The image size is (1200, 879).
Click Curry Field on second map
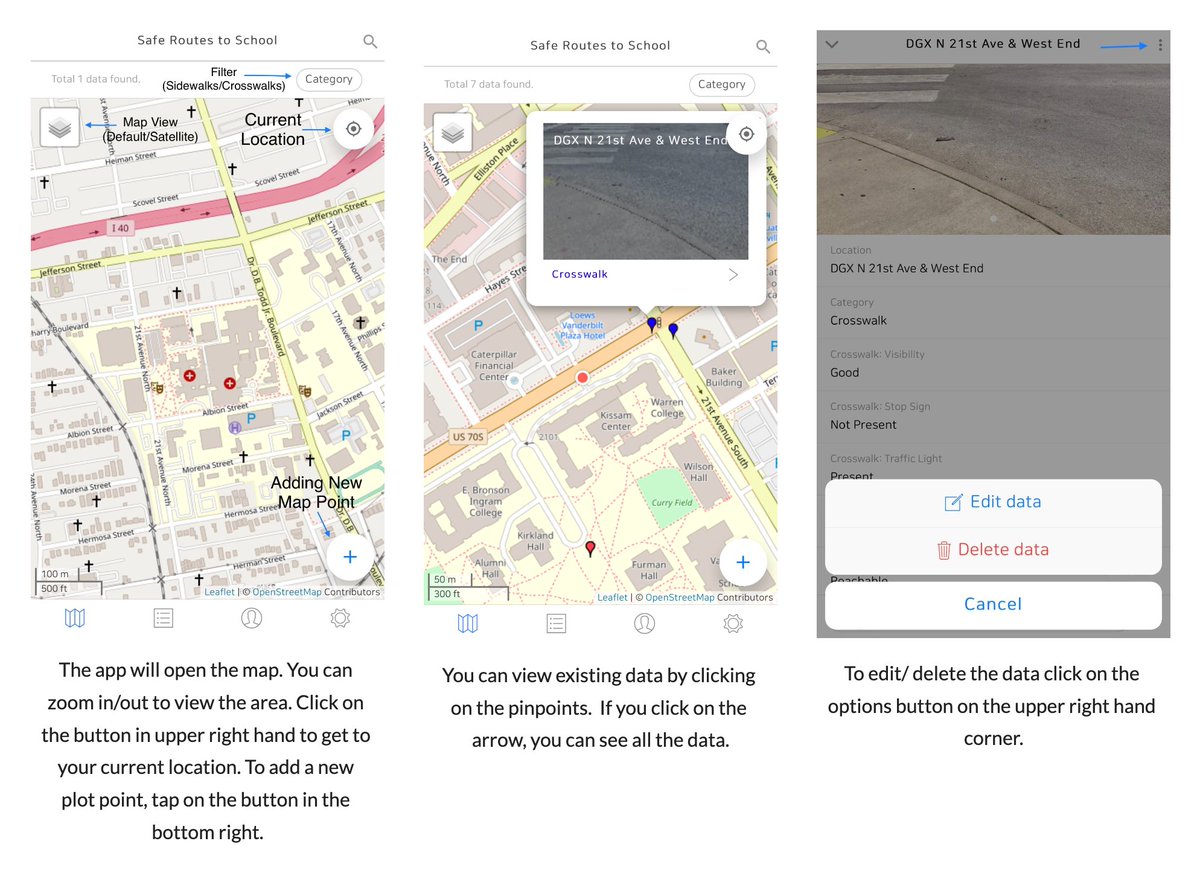[672, 503]
